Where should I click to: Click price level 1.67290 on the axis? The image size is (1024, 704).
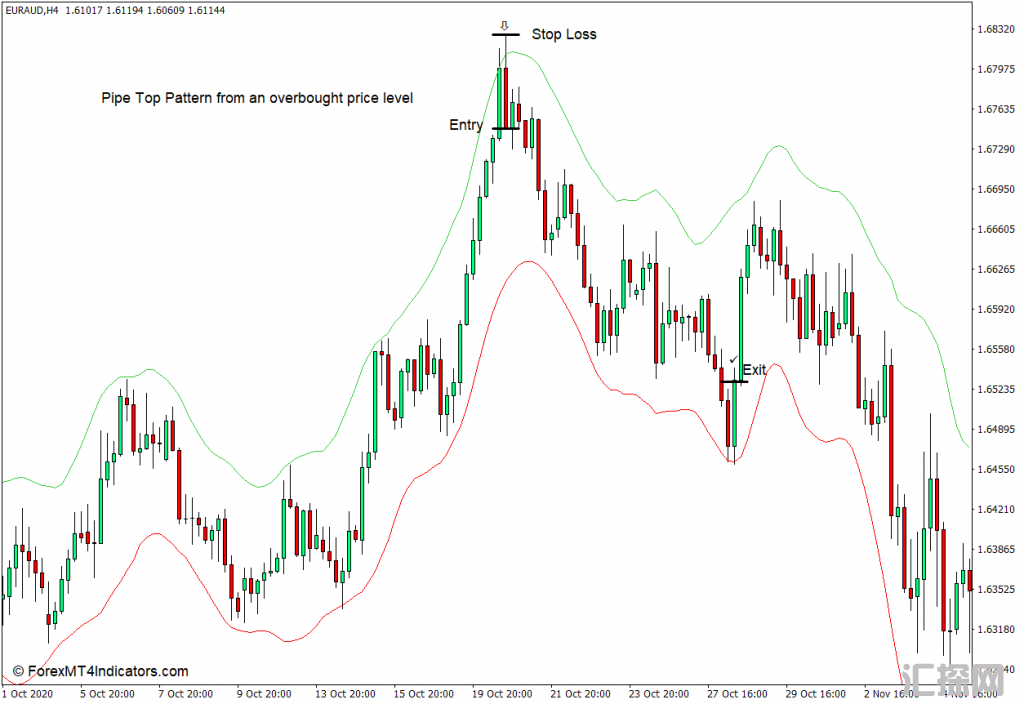point(996,149)
